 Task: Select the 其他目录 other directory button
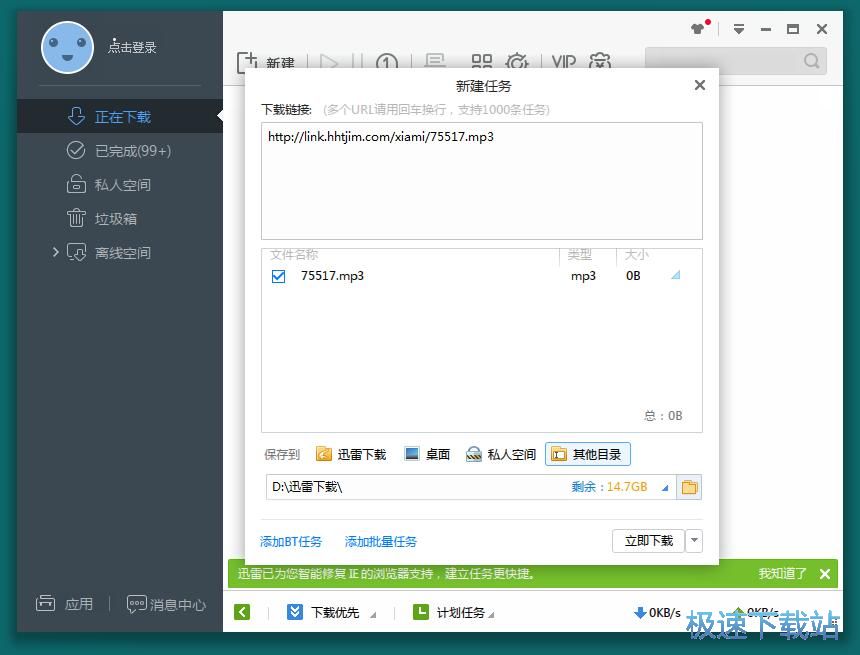pyautogui.click(x=587, y=454)
